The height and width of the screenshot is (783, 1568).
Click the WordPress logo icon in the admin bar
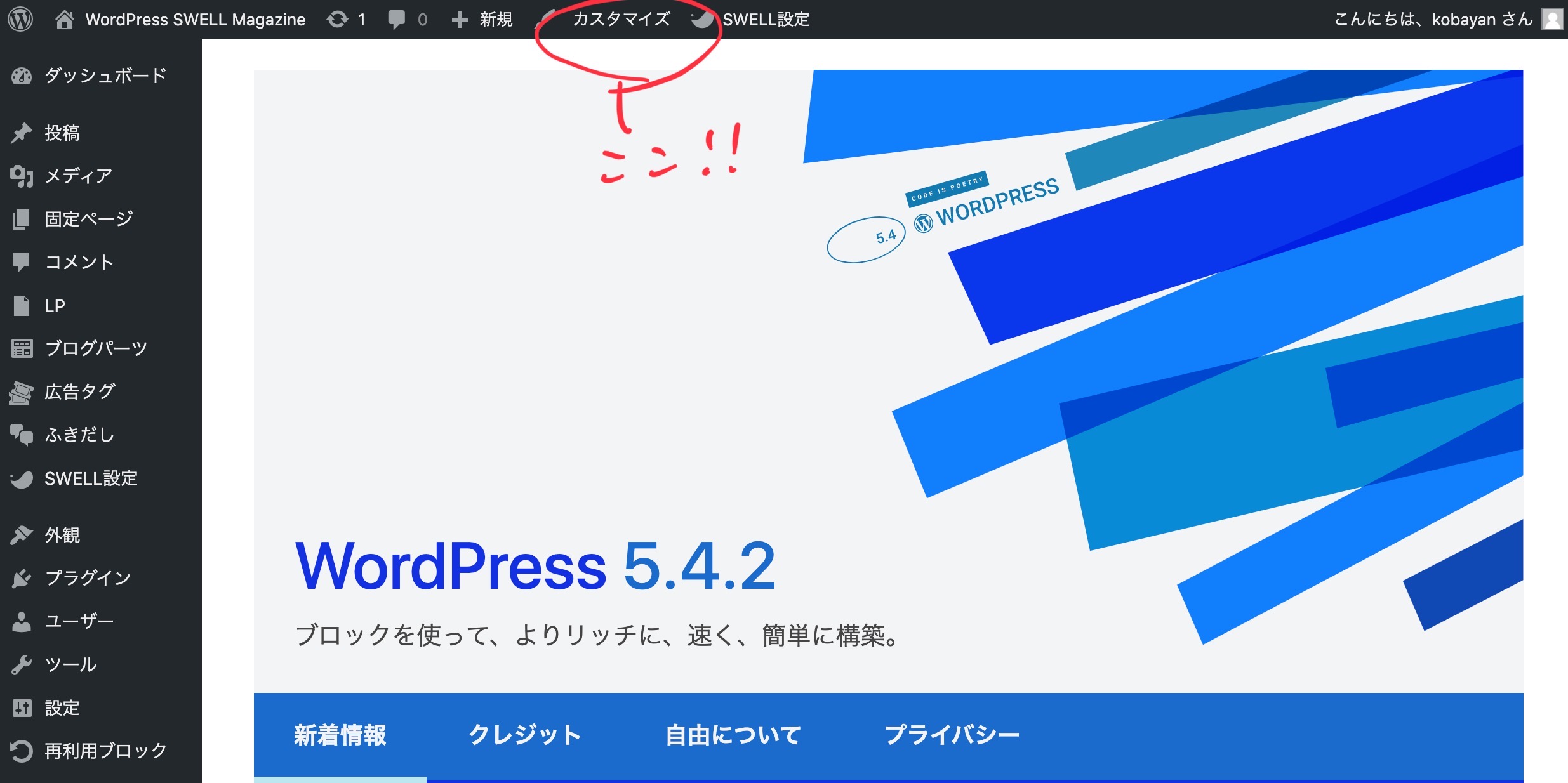[20, 19]
